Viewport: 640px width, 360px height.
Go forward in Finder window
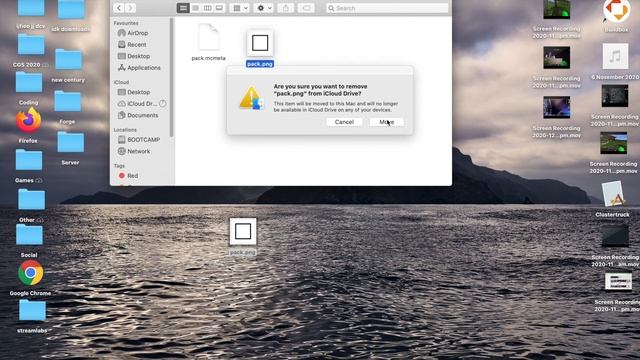coord(130,8)
